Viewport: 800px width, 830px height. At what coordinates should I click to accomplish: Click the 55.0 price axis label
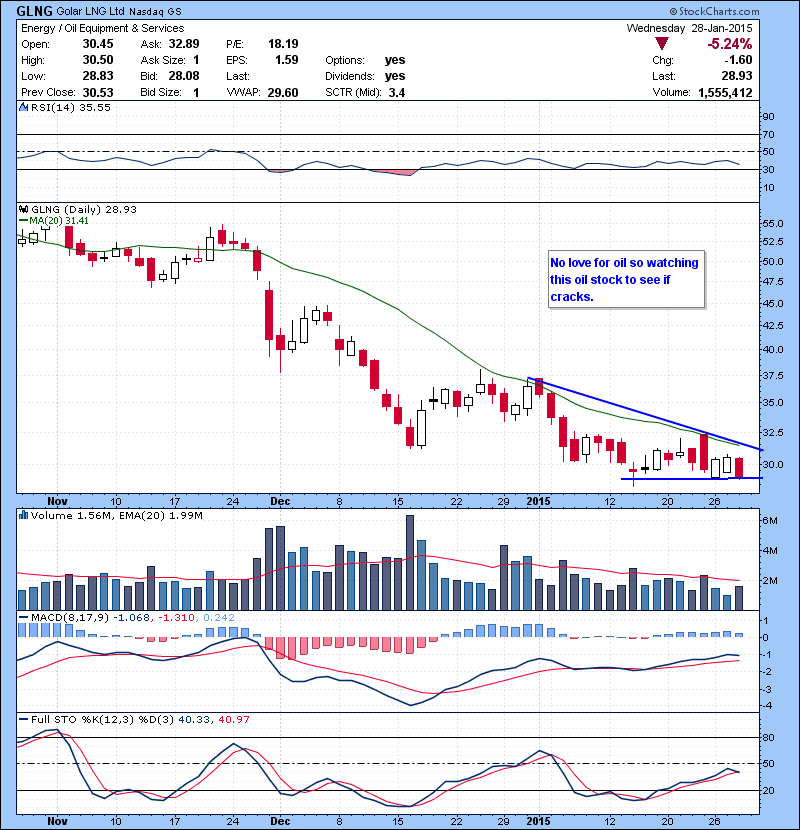click(772, 223)
